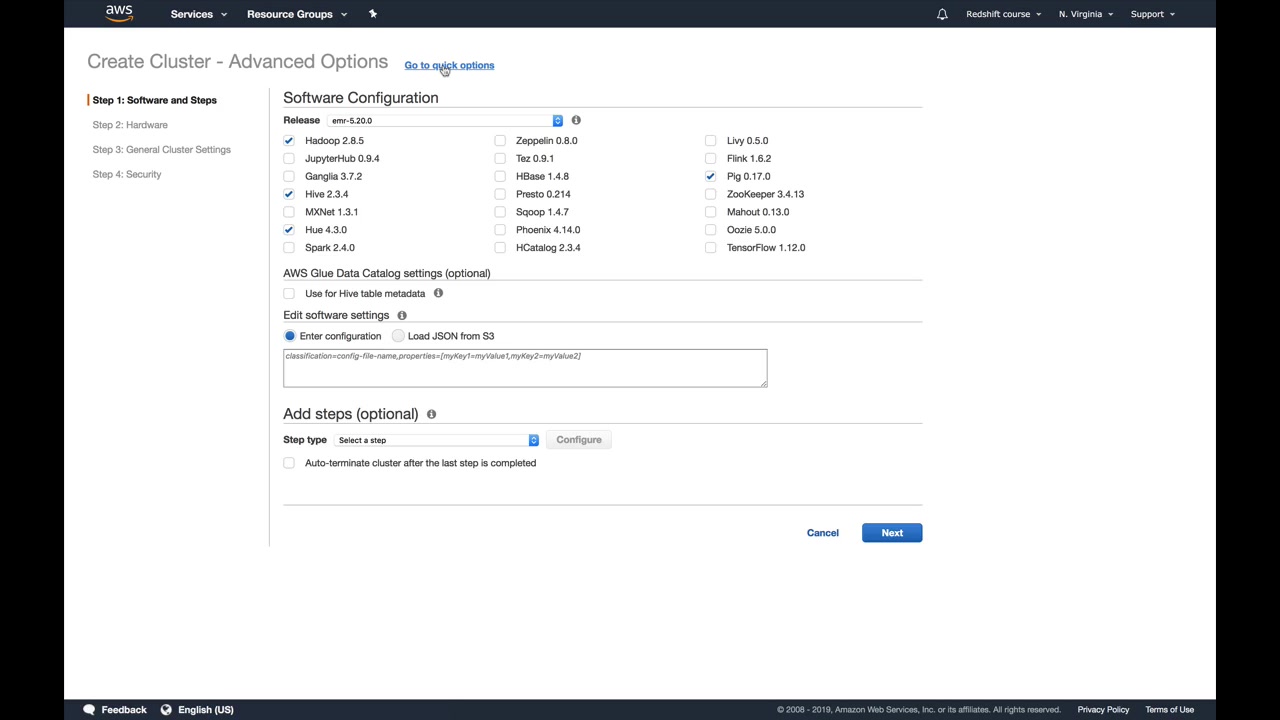Click the AWS logo home icon
The height and width of the screenshot is (720, 1280).
tap(119, 14)
